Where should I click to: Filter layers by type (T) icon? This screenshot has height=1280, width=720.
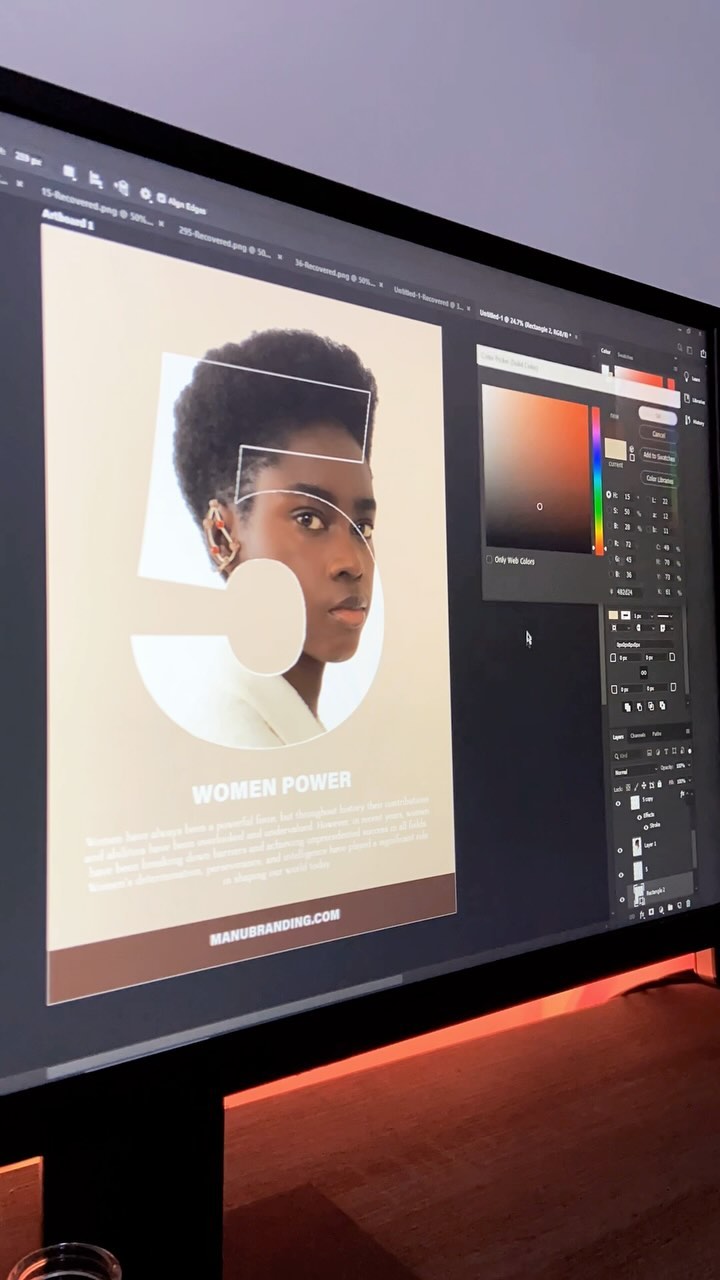coord(666,752)
